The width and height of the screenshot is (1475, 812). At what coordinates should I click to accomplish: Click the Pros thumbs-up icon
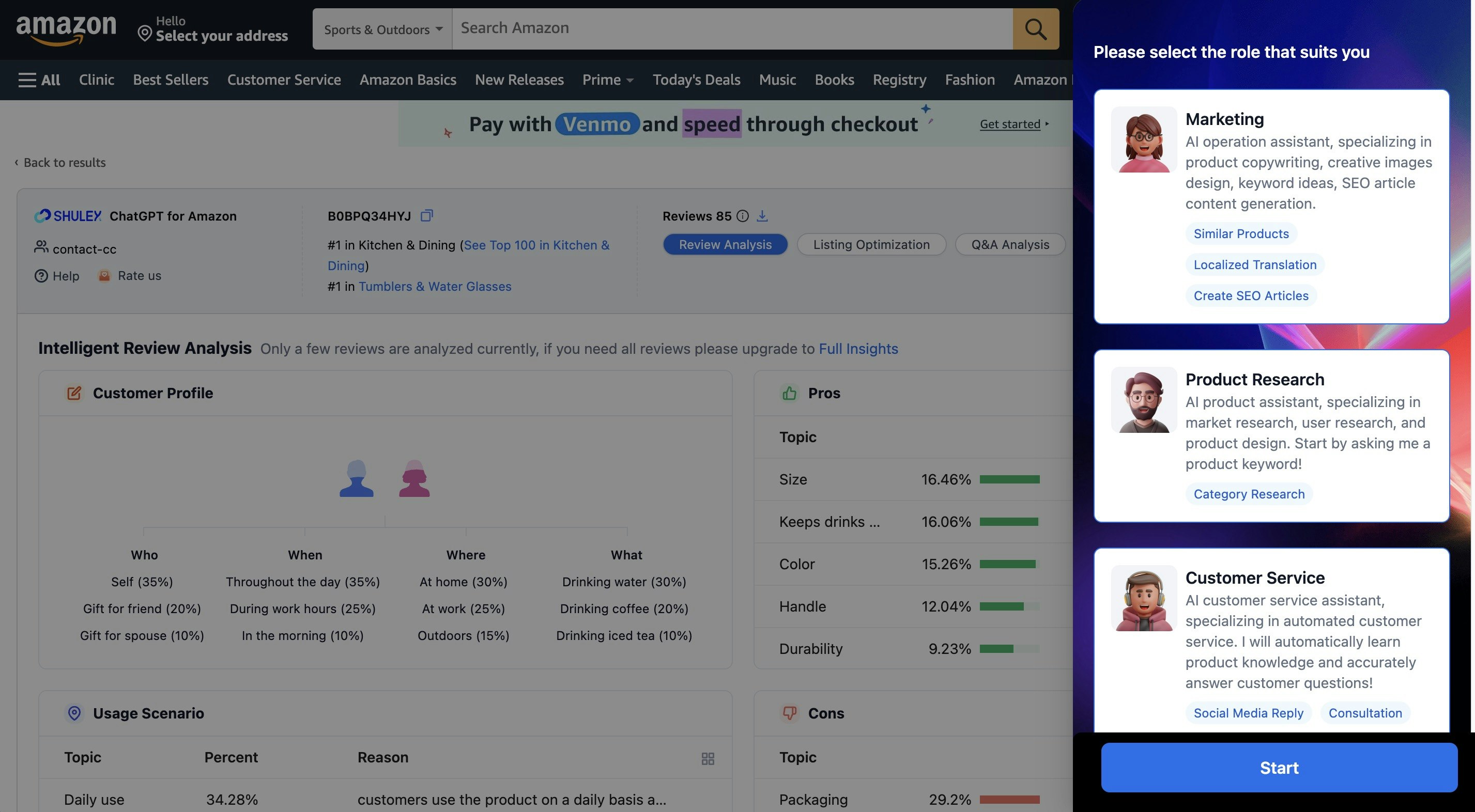coord(789,393)
